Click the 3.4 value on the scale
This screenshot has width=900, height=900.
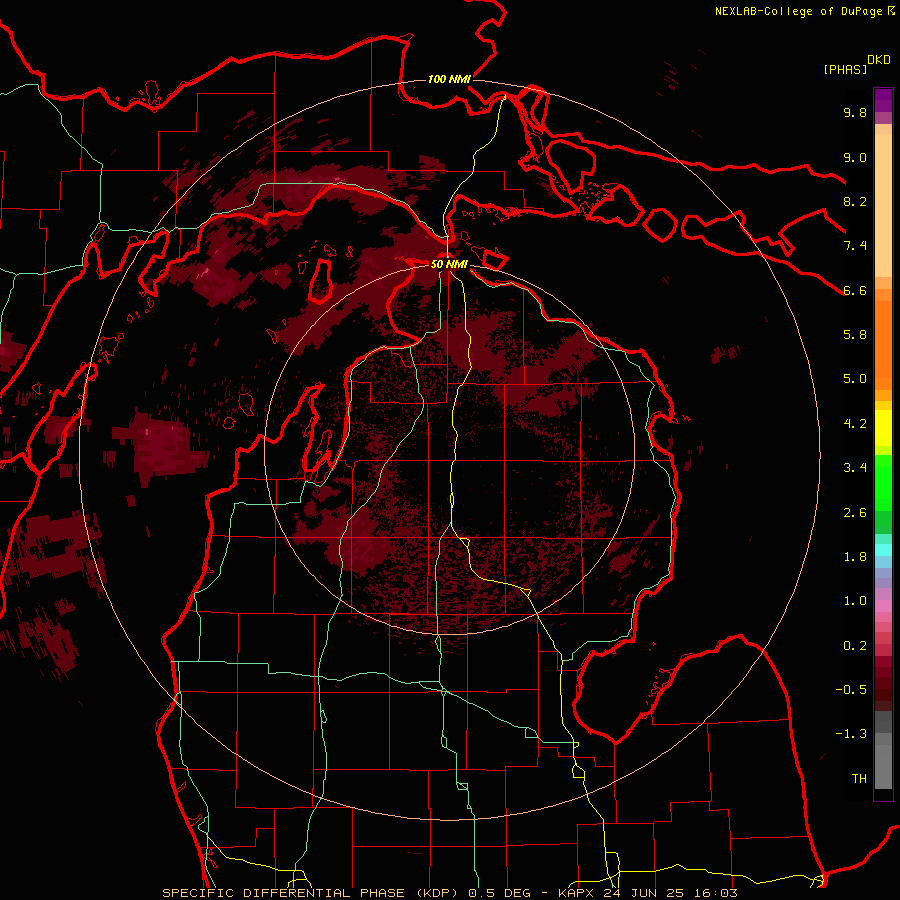pos(855,468)
